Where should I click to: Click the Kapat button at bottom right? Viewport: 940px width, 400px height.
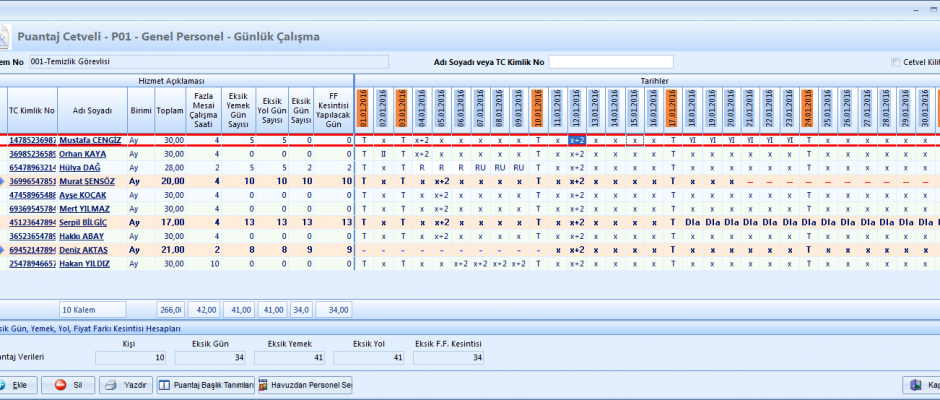click(x=921, y=385)
